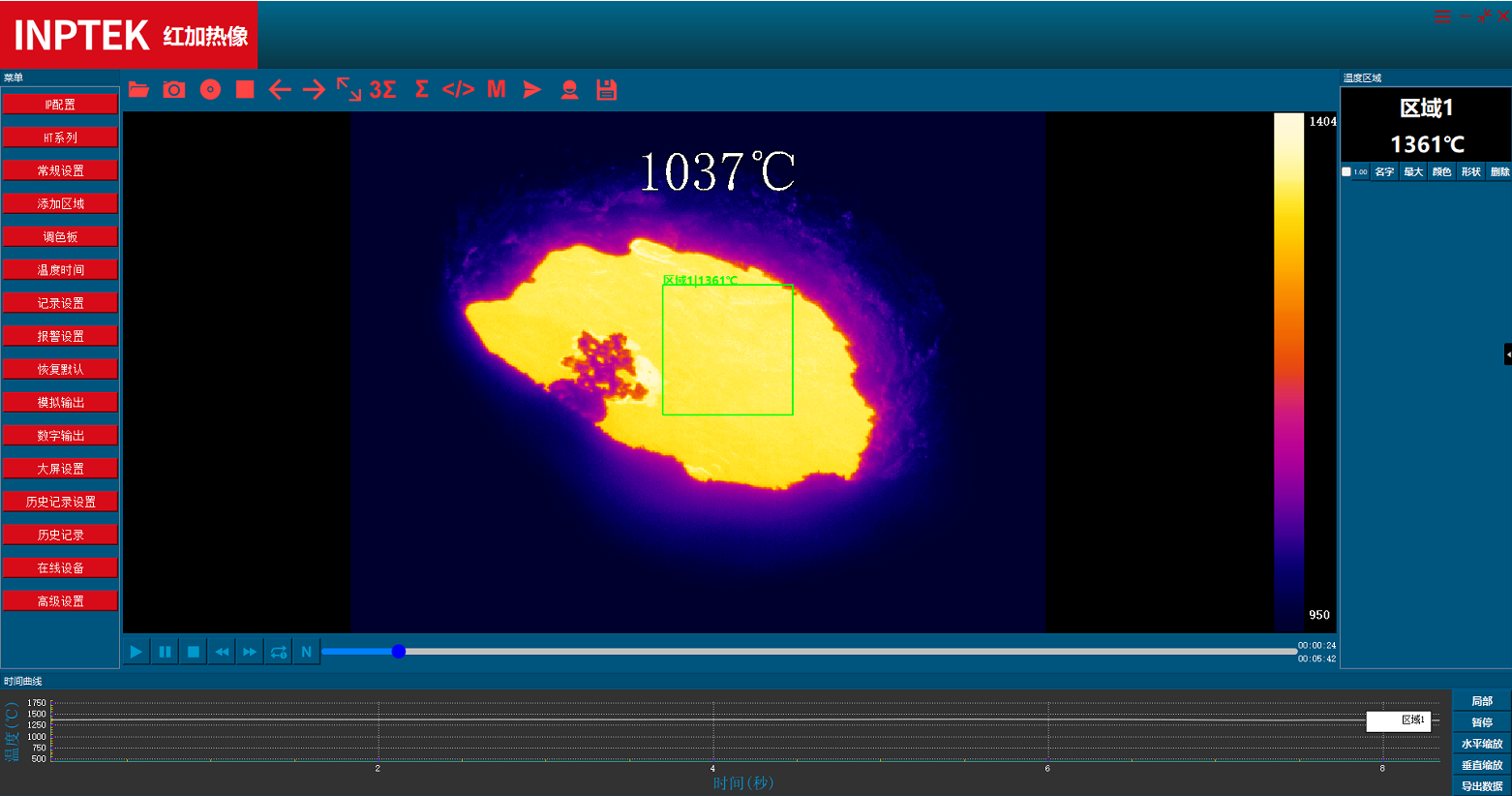Click the blue playback progress slider handle
The width and height of the screenshot is (1512, 796).
399,652
